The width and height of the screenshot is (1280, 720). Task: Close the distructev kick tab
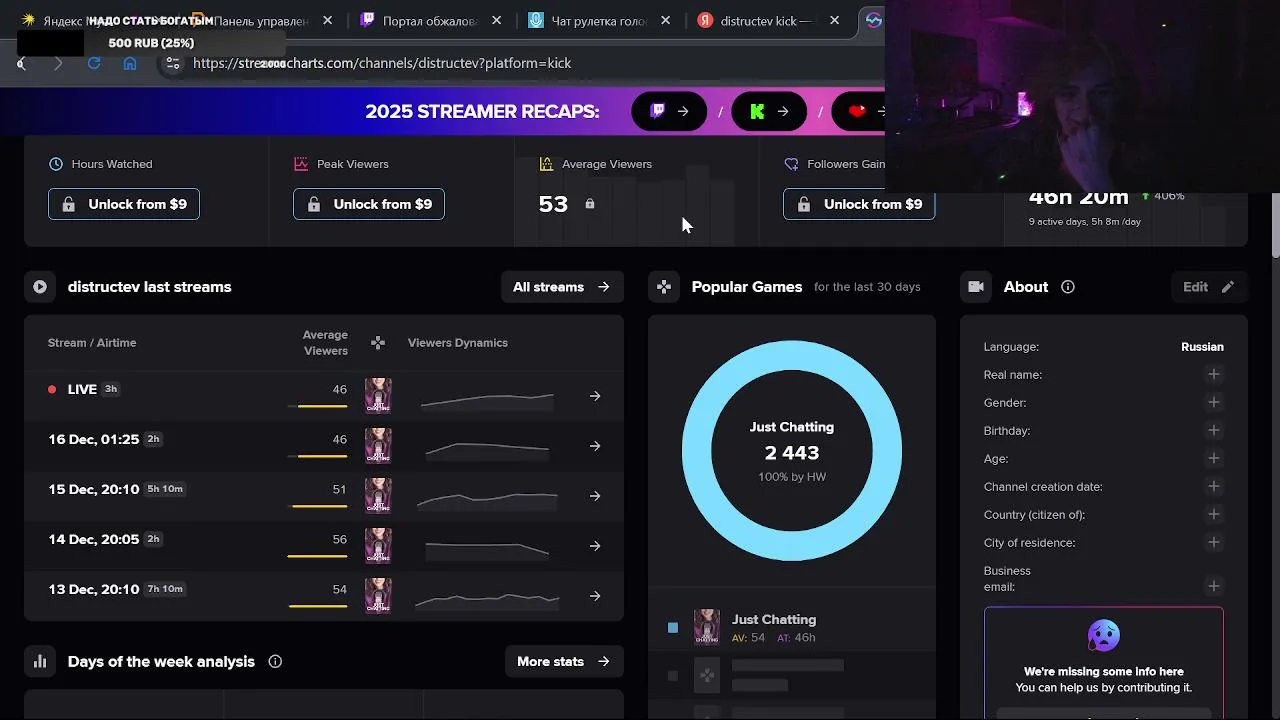point(834,20)
